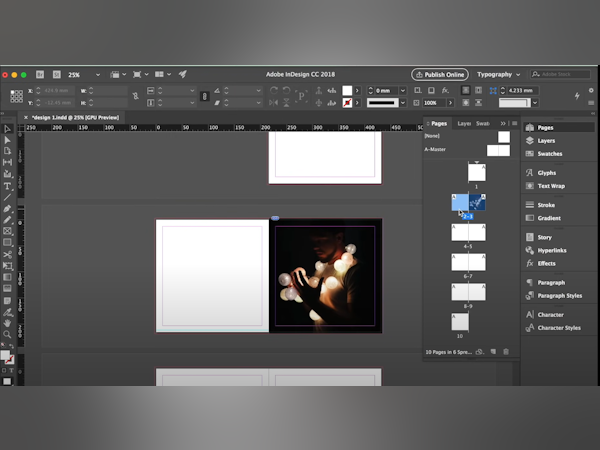The image size is (600, 450).
Task: Click fill color box in toolbox
Action: tap(5, 355)
